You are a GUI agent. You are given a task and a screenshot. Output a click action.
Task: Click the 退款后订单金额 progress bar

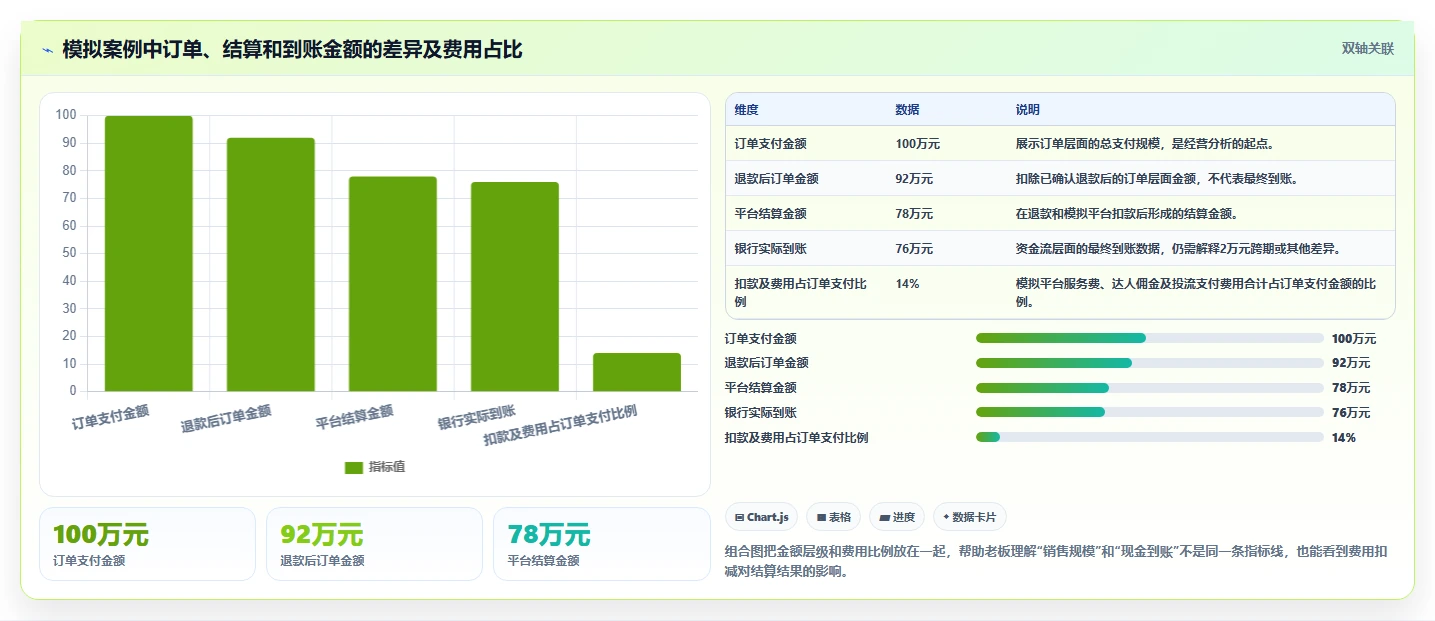1150,363
